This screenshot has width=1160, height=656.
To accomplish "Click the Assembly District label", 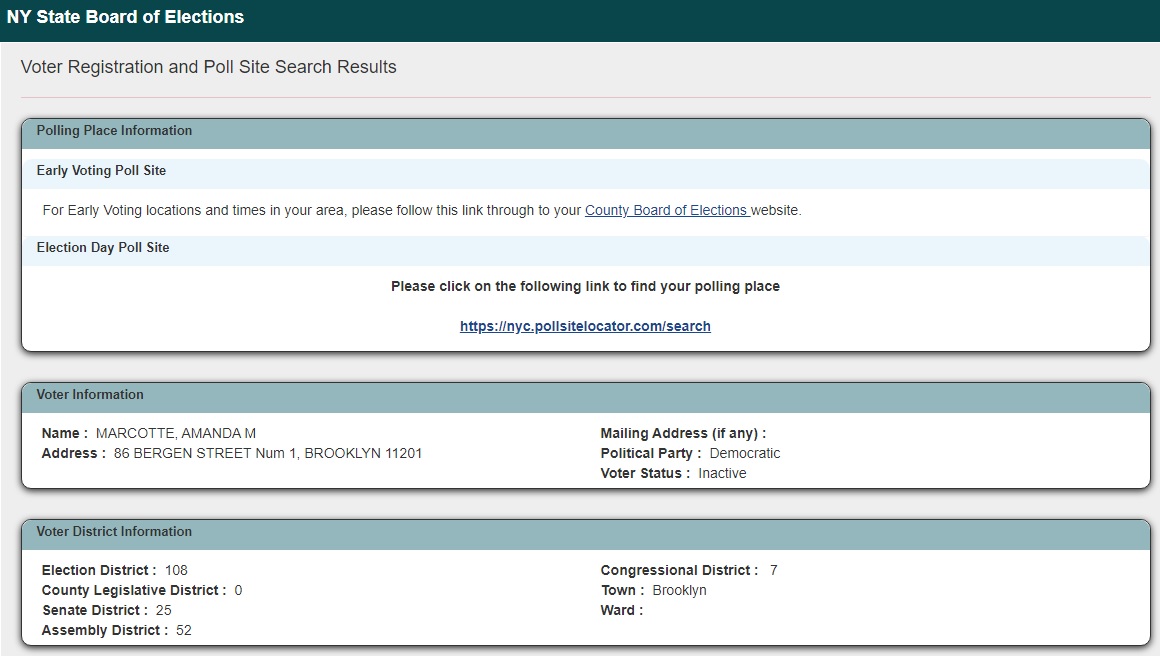I will (x=104, y=630).
